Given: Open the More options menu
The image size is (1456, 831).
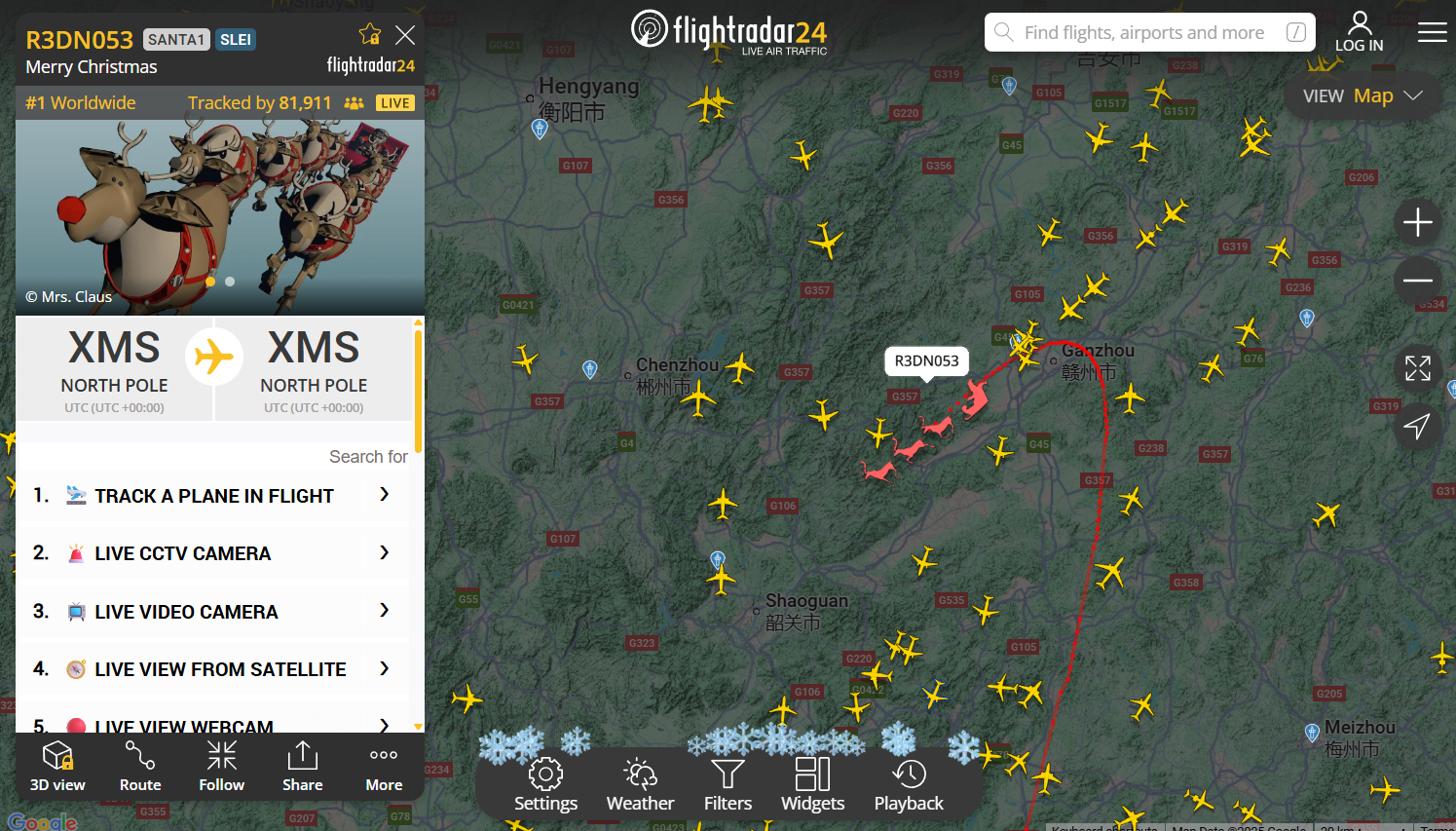Looking at the screenshot, I should point(384,767).
